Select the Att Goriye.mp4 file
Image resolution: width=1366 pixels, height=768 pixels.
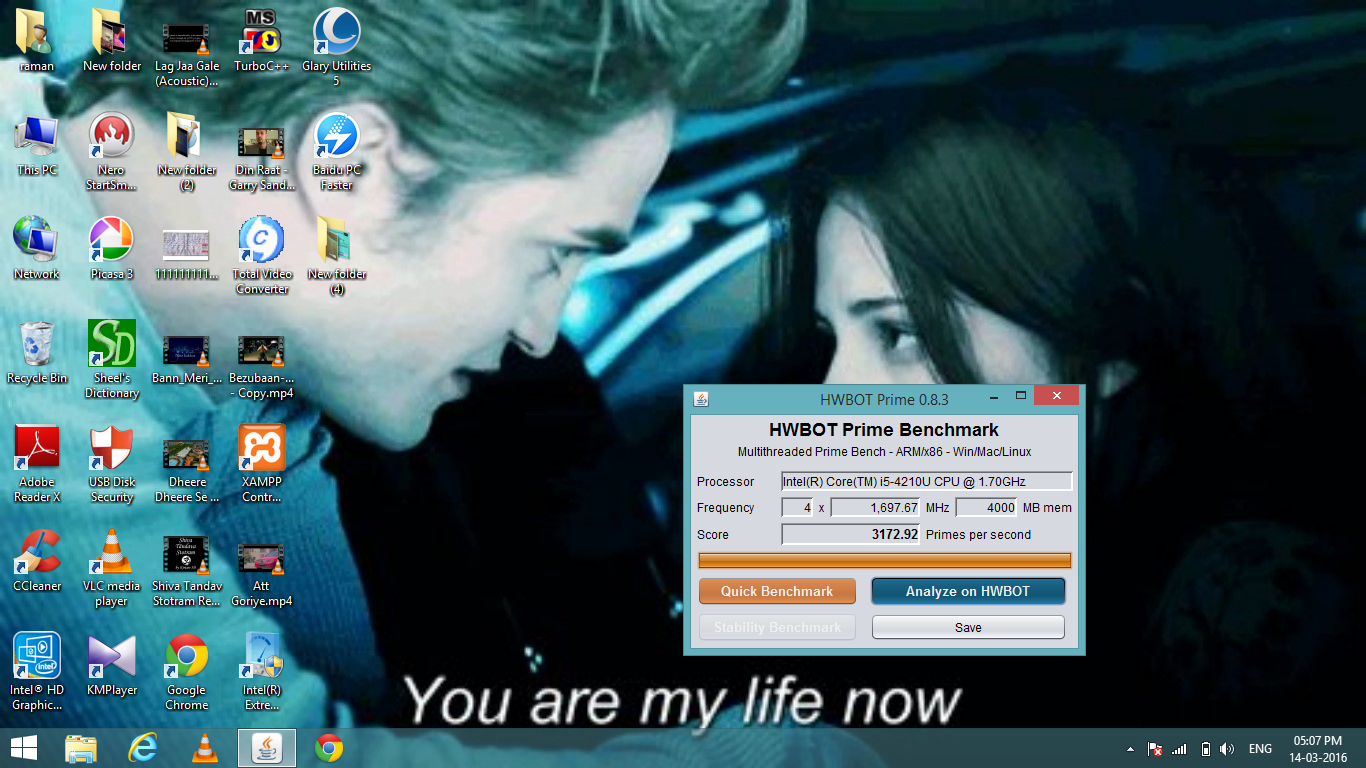(261, 559)
